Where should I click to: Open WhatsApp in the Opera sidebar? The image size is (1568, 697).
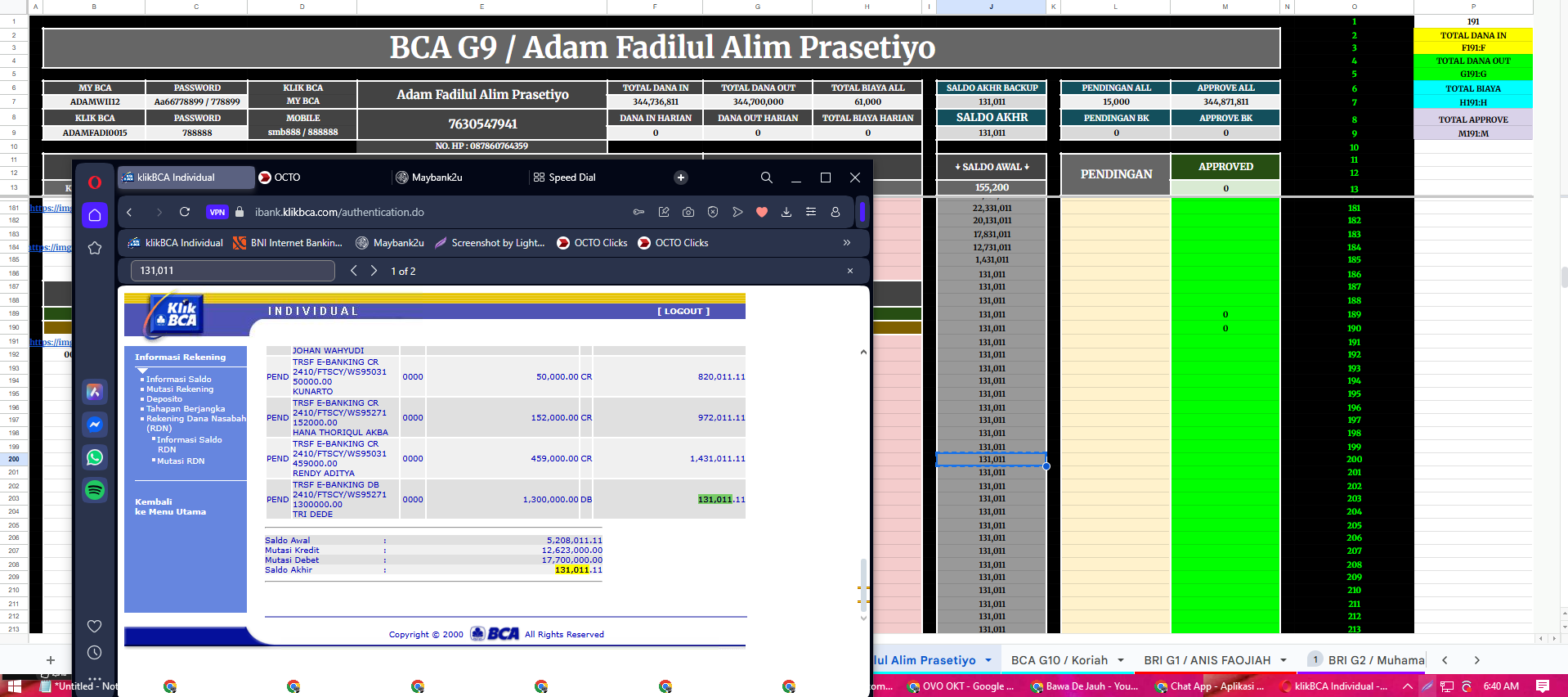(95, 457)
